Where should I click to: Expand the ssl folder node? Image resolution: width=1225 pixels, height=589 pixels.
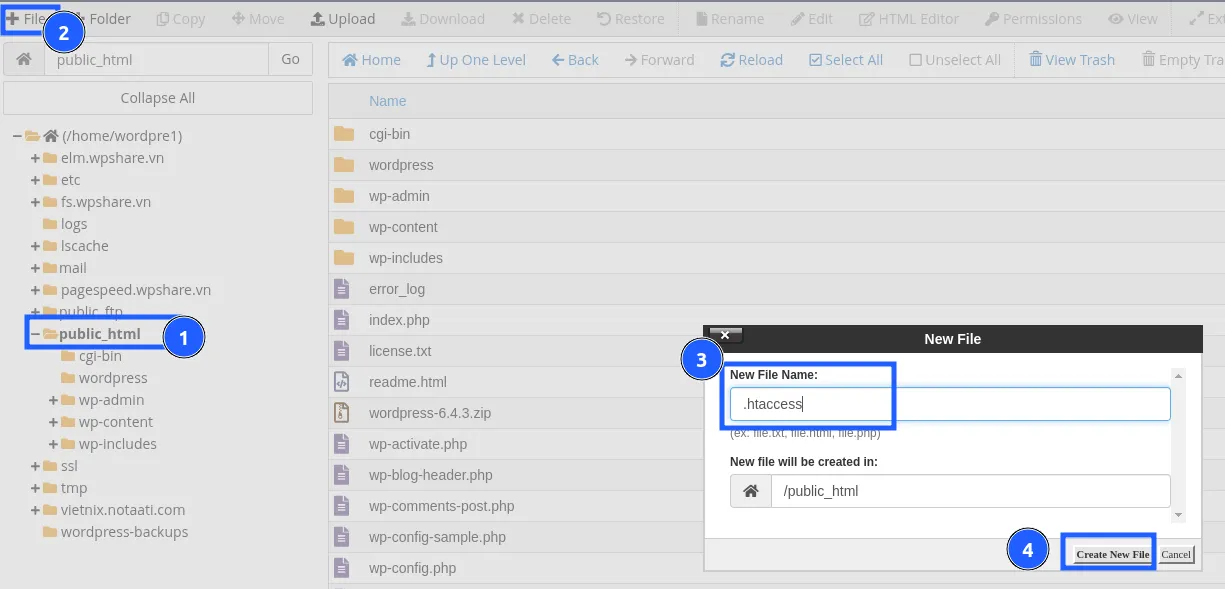35,466
